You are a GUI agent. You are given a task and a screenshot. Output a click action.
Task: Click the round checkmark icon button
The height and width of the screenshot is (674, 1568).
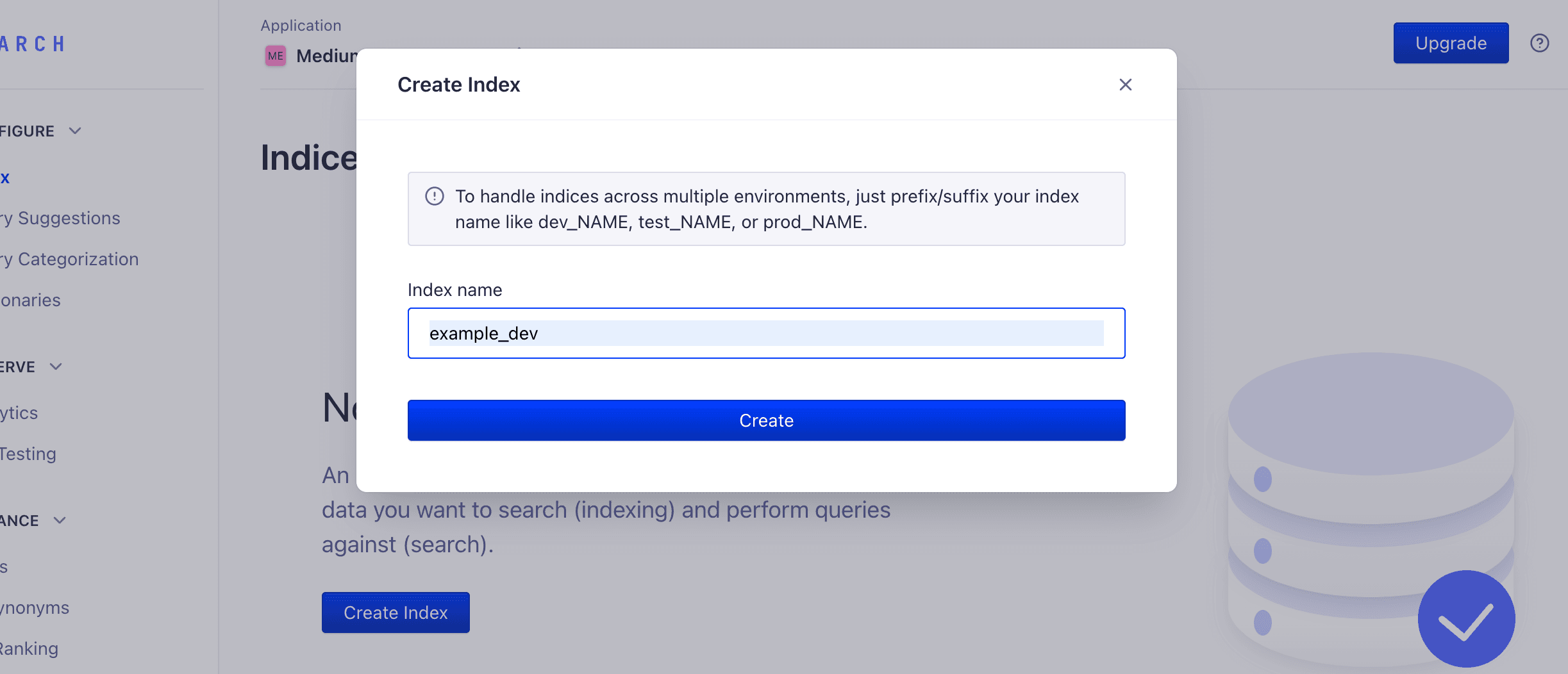tap(1466, 619)
